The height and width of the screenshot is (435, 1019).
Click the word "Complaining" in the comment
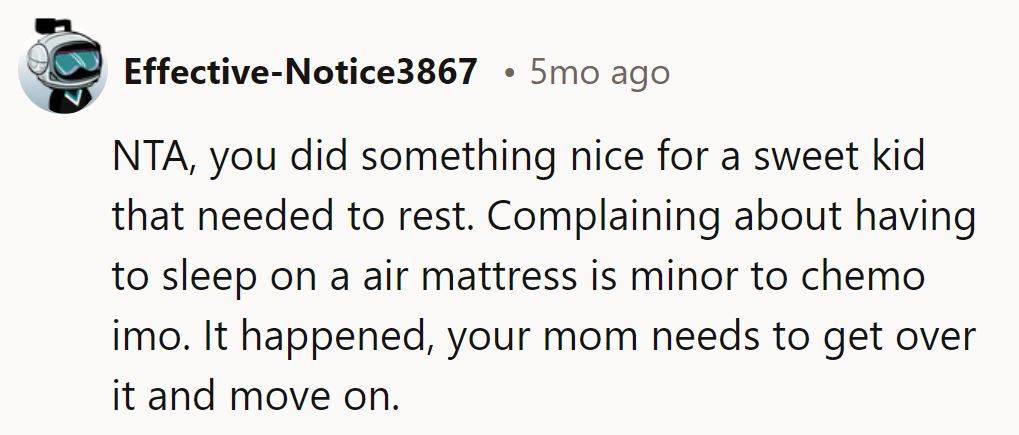point(622,217)
